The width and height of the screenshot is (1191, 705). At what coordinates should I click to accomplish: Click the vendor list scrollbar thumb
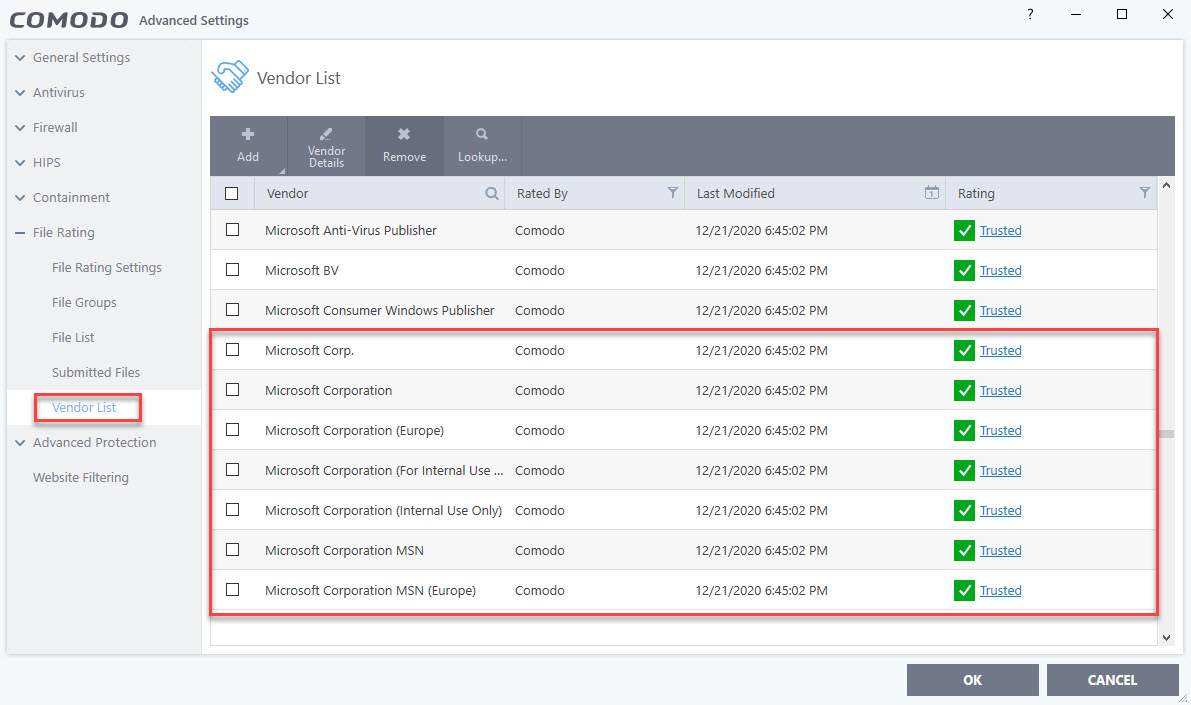click(x=1167, y=434)
